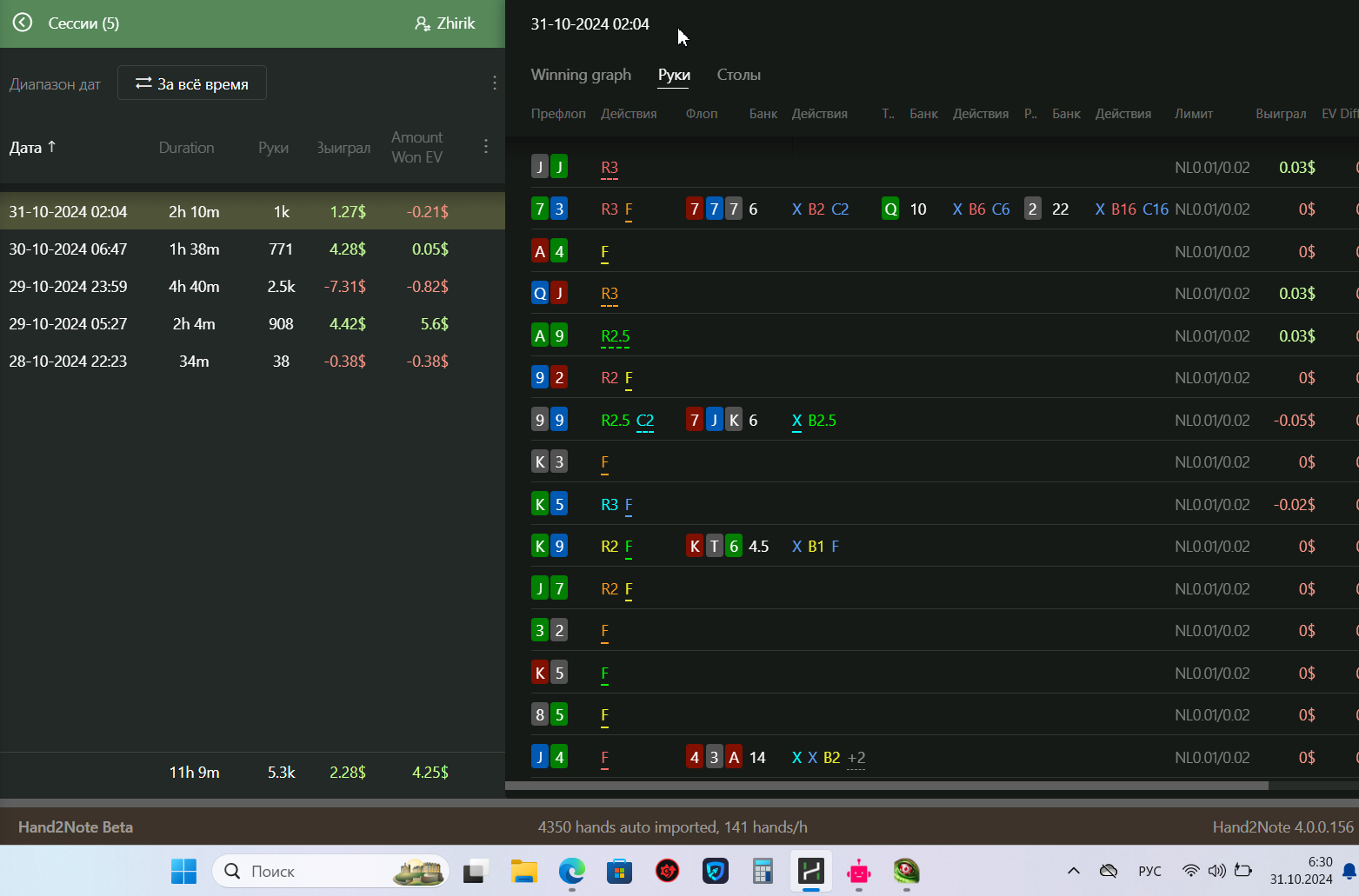Switch to the Столы tab
Image resolution: width=1359 pixels, height=896 pixels.
738,75
